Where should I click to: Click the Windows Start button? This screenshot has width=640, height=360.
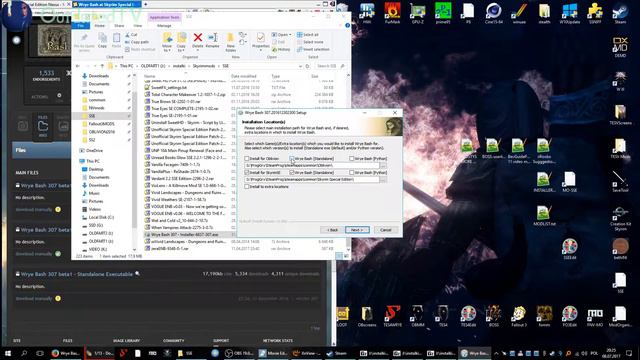click(x=8, y=353)
